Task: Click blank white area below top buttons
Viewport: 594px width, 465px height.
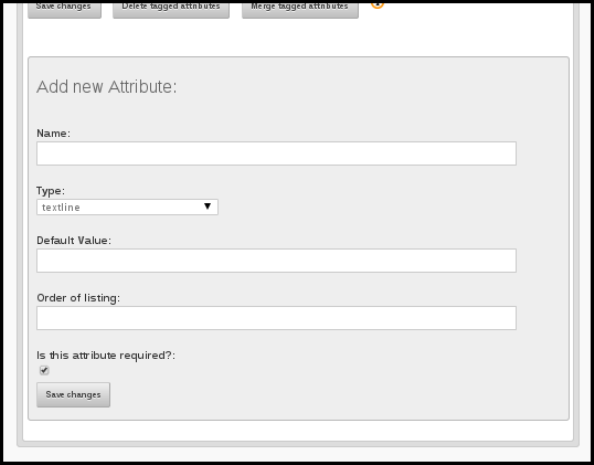Action: (x=295, y=38)
